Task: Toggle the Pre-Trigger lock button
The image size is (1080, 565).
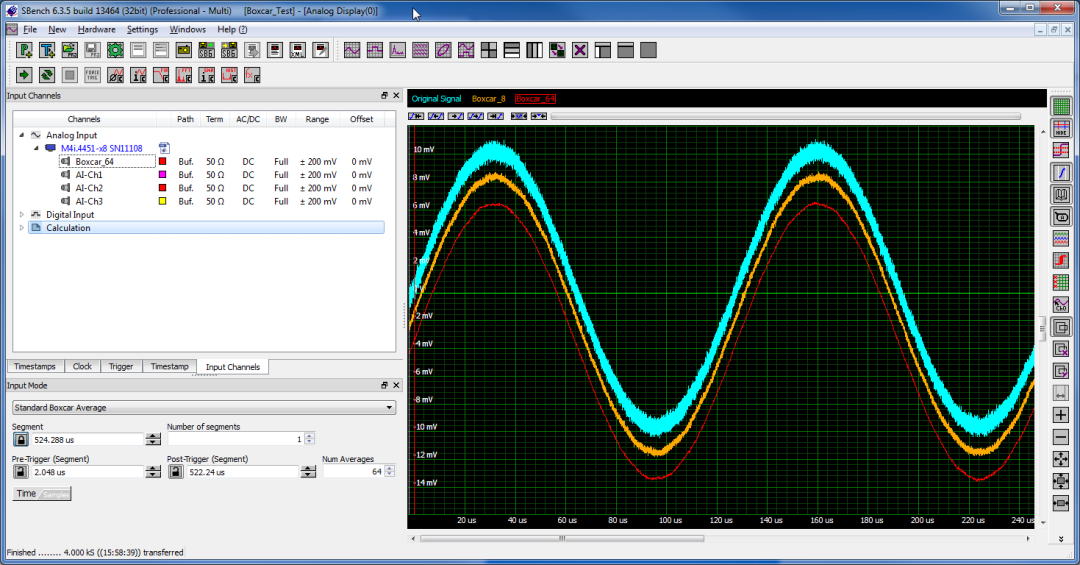Action: [x=20, y=472]
